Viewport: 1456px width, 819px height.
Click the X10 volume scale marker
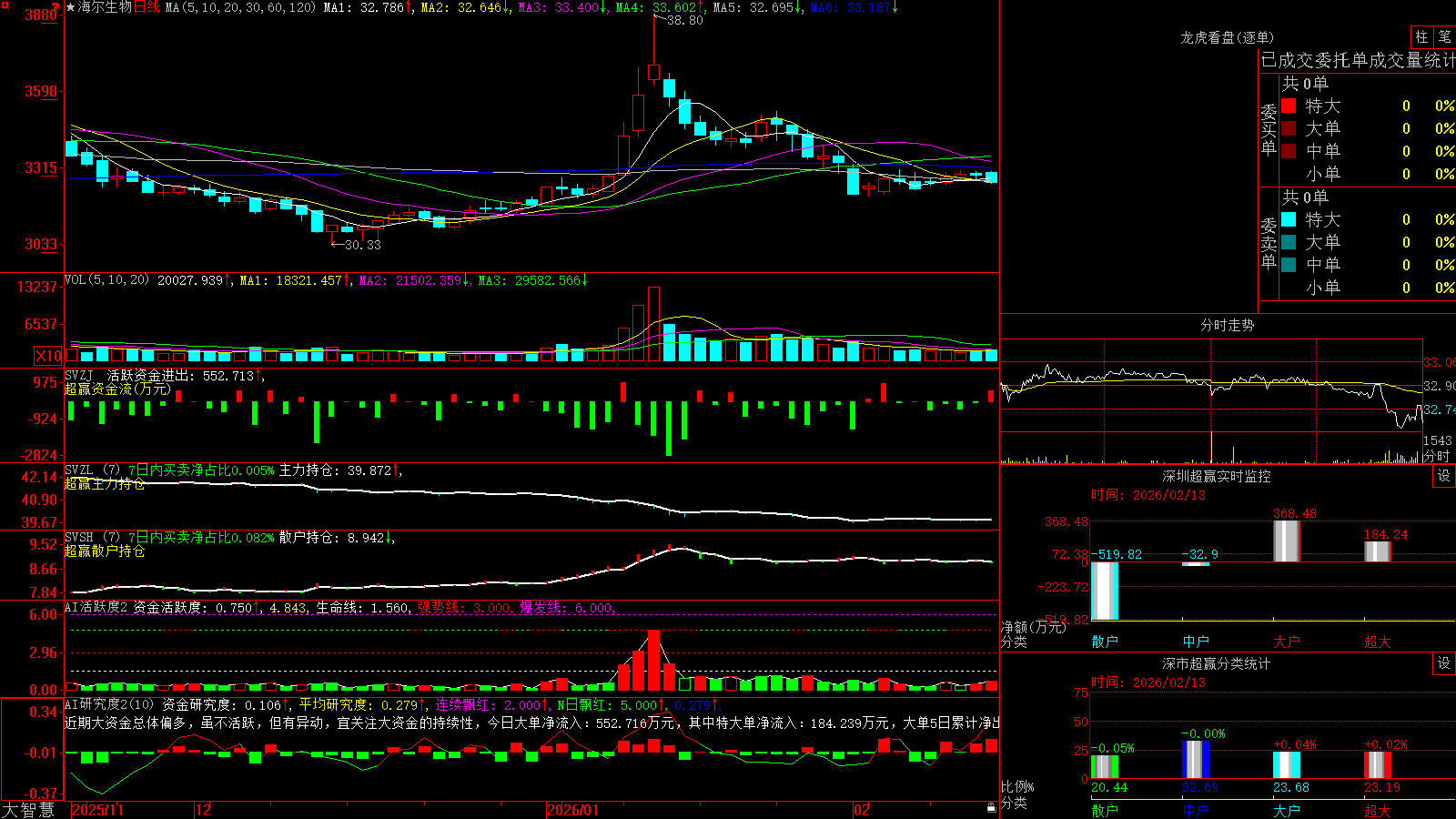click(48, 356)
